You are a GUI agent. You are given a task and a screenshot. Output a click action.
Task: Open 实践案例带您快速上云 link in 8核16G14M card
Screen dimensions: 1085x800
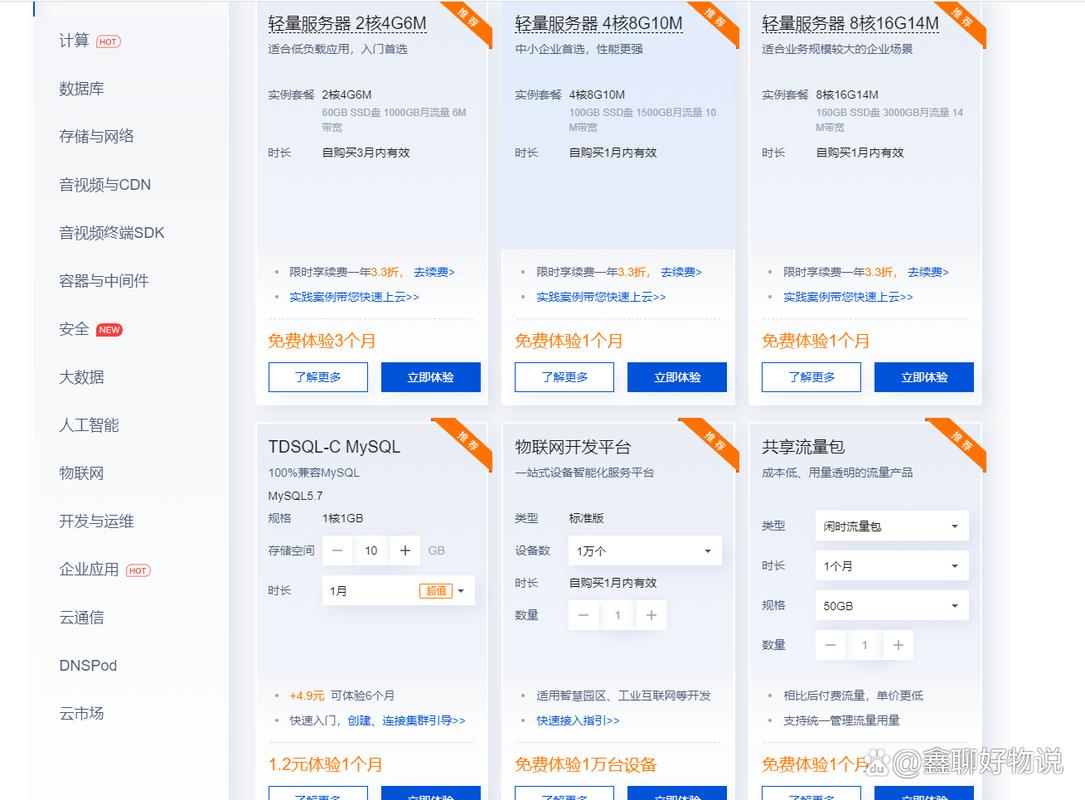(848, 297)
